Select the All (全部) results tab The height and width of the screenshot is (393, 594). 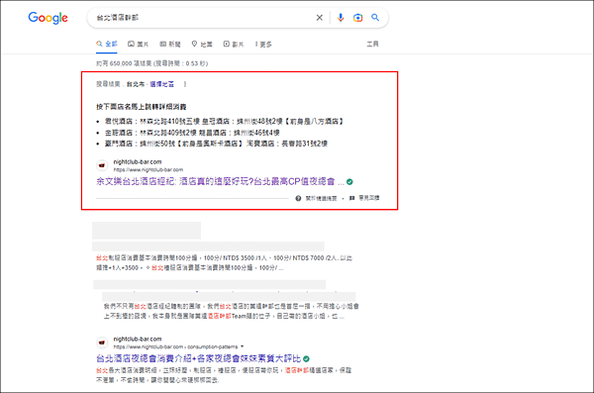point(107,44)
